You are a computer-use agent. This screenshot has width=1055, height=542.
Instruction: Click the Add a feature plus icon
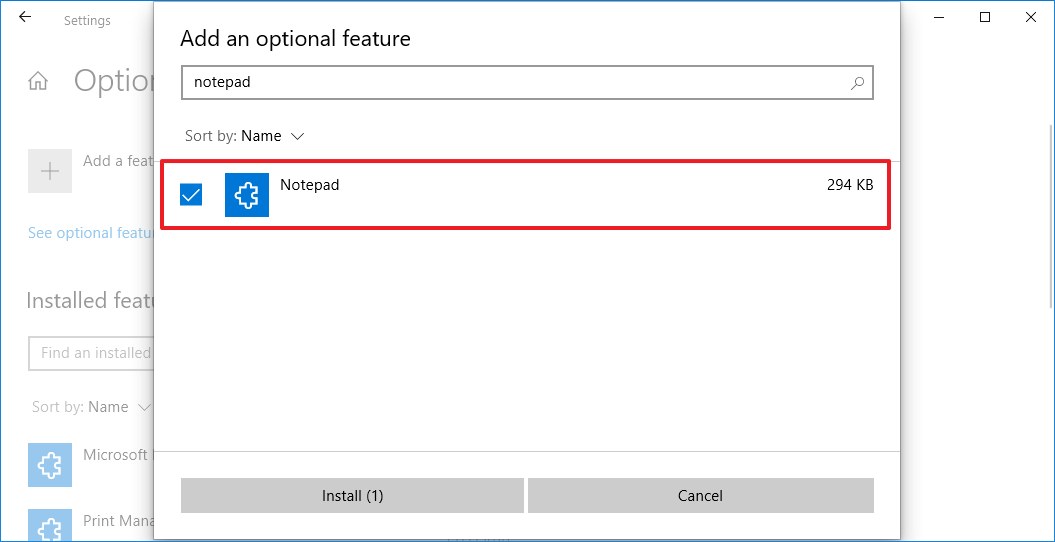pos(50,171)
